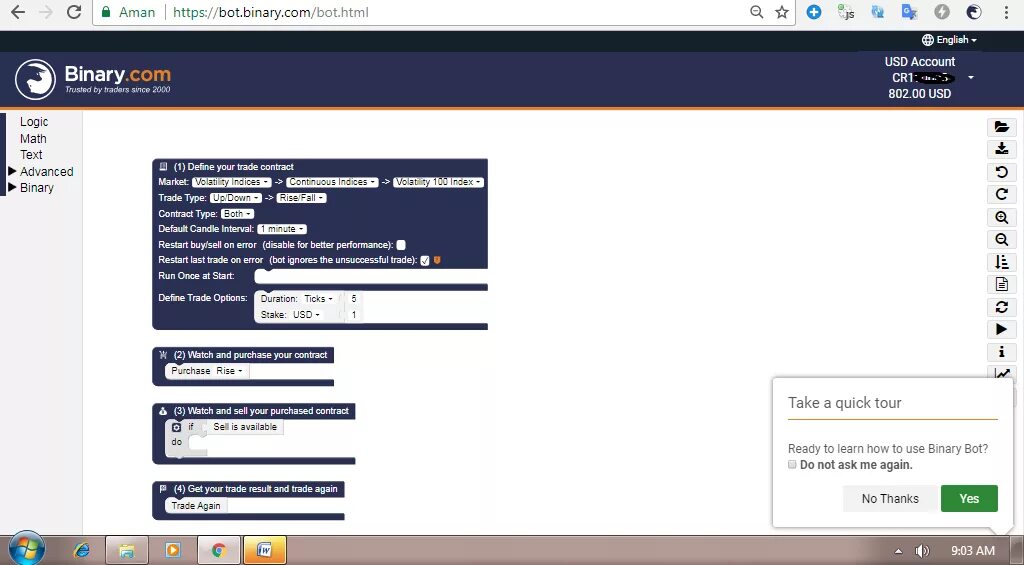Change the Duration Ticks dropdown
This screenshot has height=565, width=1024.
(x=319, y=299)
